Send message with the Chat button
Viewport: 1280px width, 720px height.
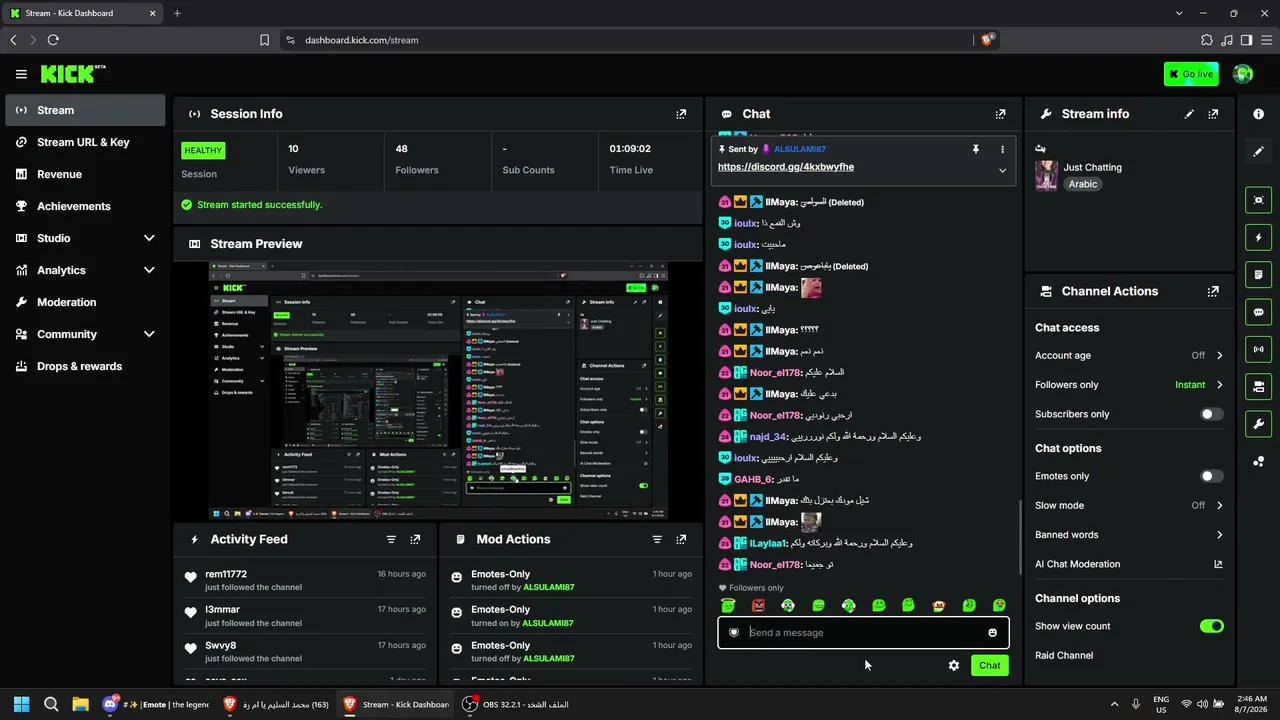point(989,665)
